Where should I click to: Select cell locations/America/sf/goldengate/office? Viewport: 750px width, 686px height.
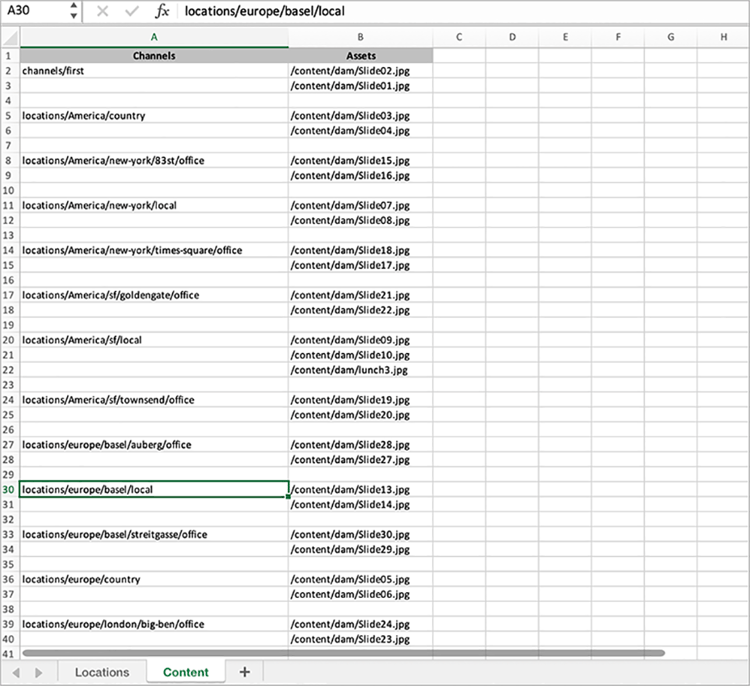[154, 295]
